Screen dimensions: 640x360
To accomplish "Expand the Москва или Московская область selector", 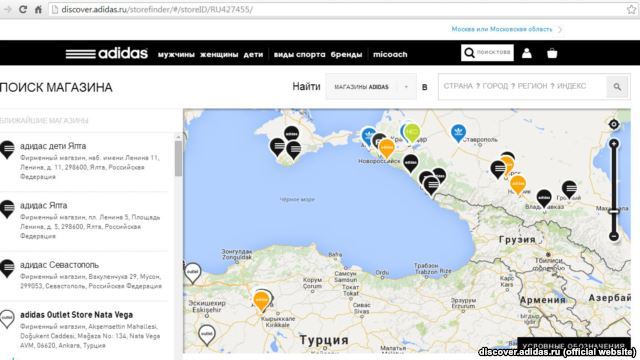I will [506, 29].
